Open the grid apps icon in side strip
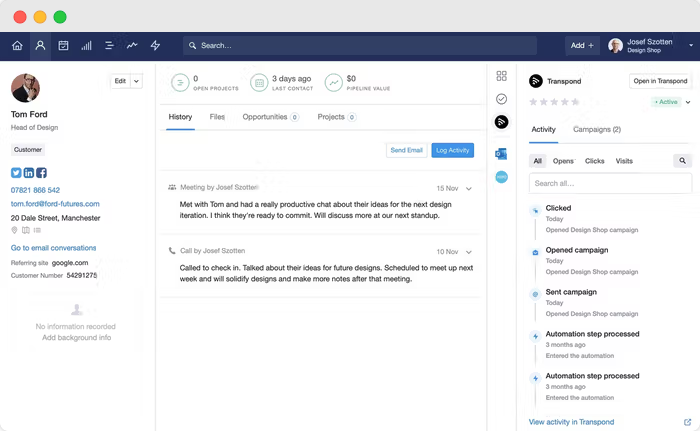The width and height of the screenshot is (700, 431). tap(501, 76)
